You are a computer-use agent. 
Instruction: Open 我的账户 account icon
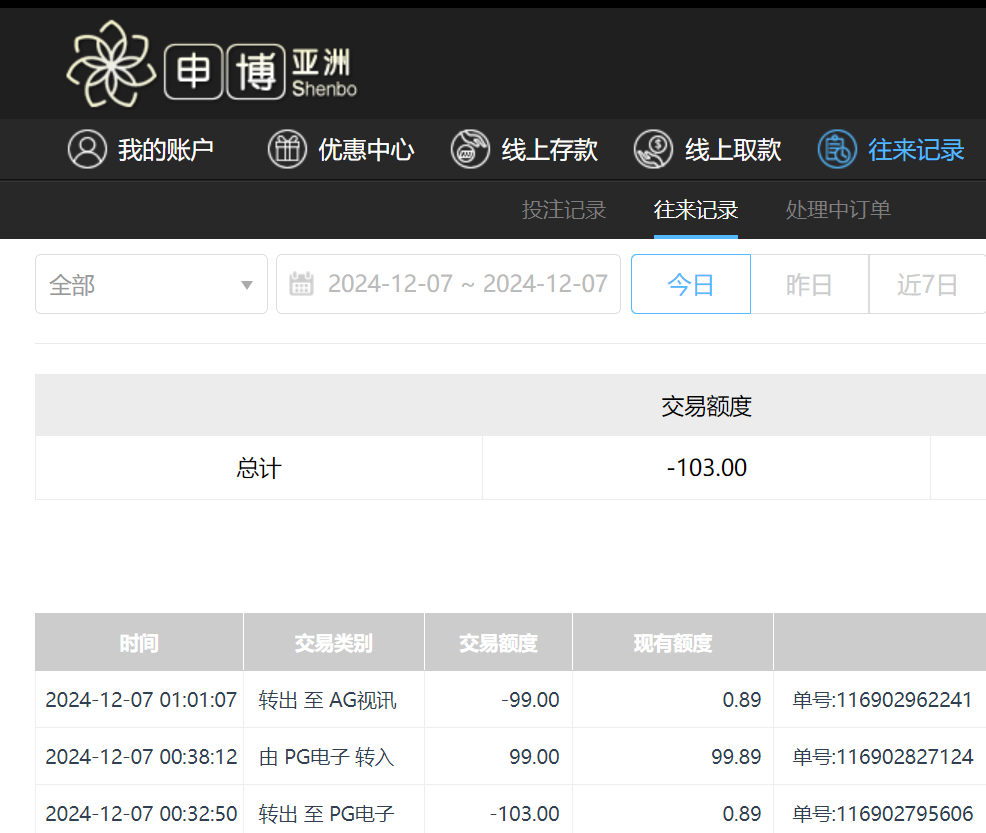(x=88, y=148)
